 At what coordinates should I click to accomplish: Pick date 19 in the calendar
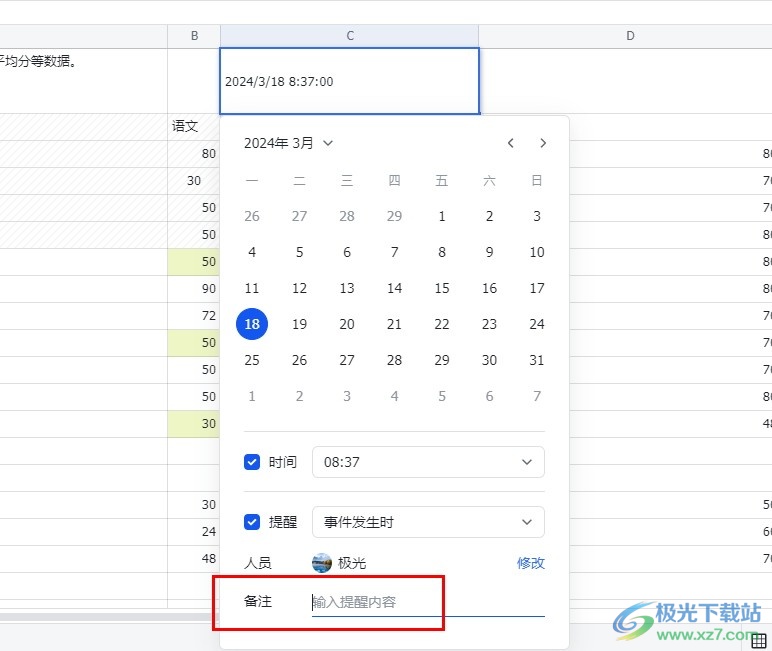click(x=299, y=324)
